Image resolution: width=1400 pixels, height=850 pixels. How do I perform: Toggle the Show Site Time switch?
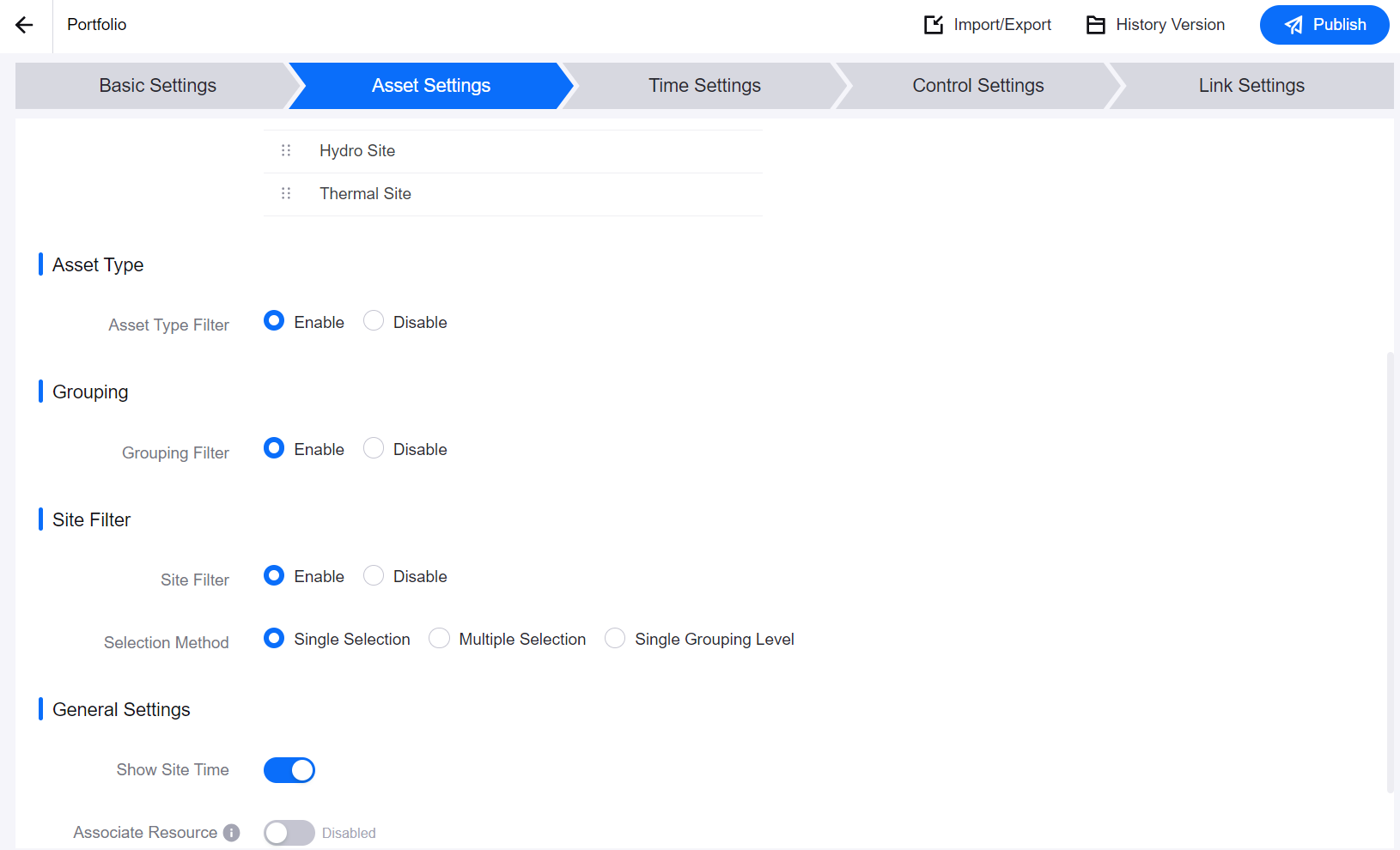(289, 770)
